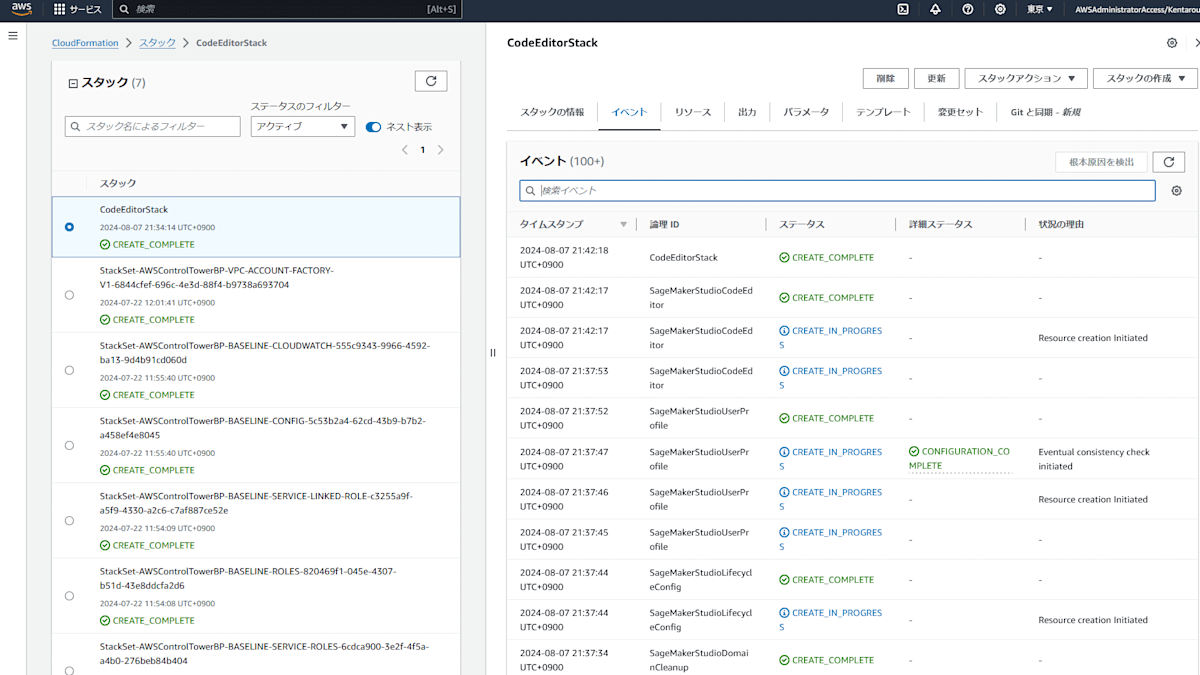
Task: Open the スタックの作成 dropdown
Action: [x=1145, y=78]
